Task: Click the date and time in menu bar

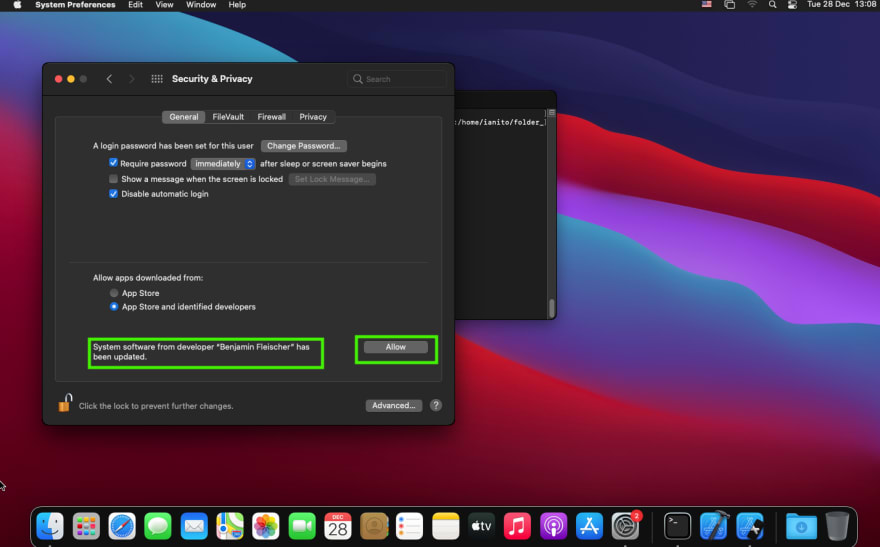Action: point(842,4)
